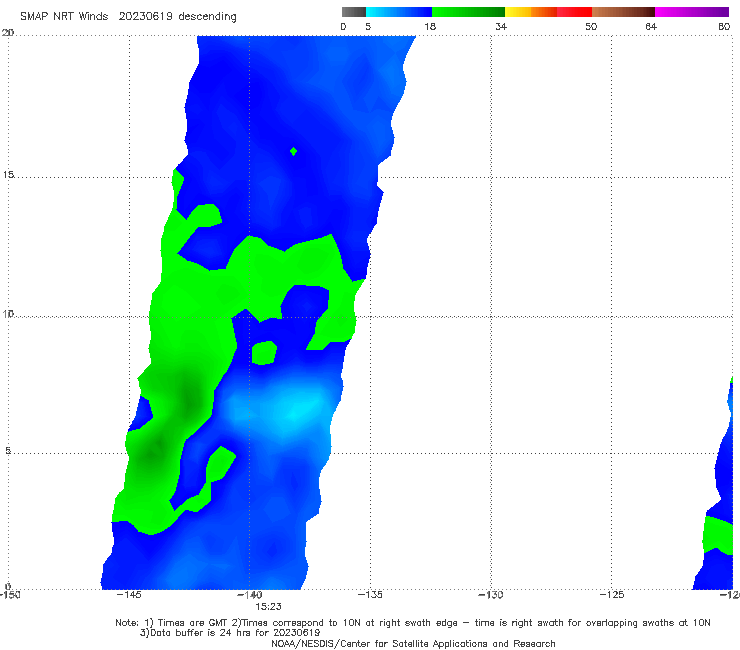The image size is (740, 650).
Task: Click the latitude axis label '20'
Action: pyautogui.click(x=8, y=33)
